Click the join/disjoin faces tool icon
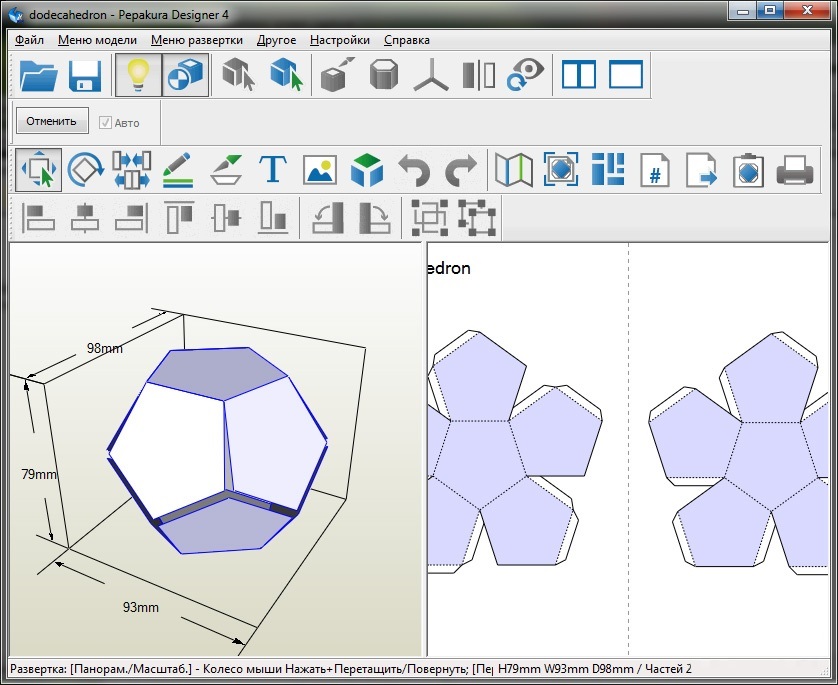 (x=132, y=170)
